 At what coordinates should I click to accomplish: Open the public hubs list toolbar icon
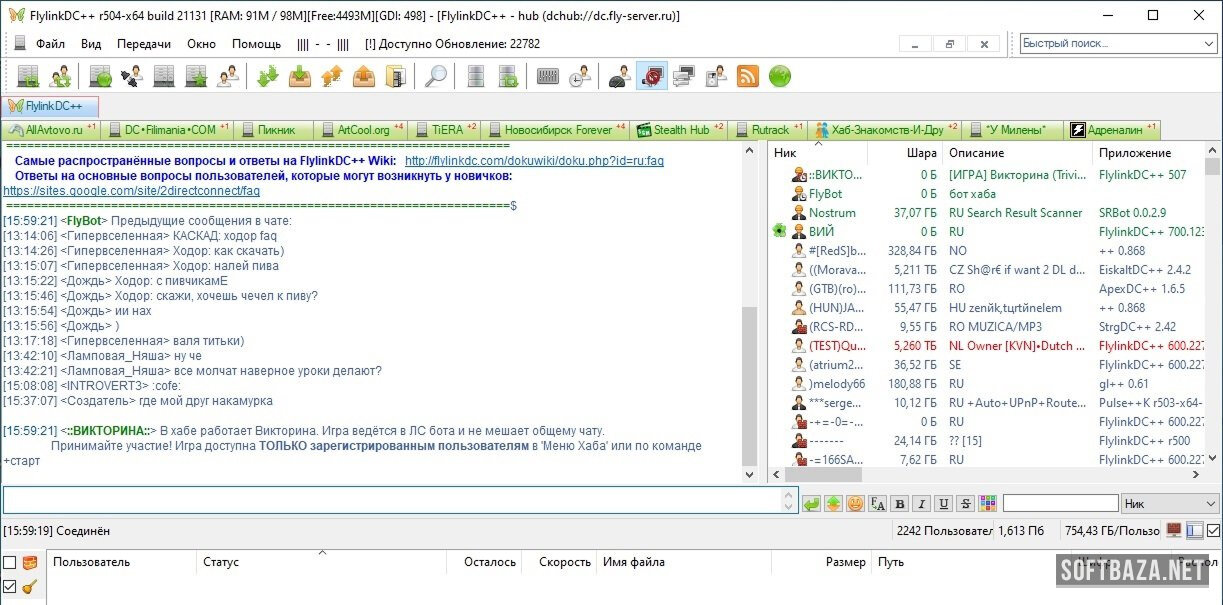pos(28,76)
